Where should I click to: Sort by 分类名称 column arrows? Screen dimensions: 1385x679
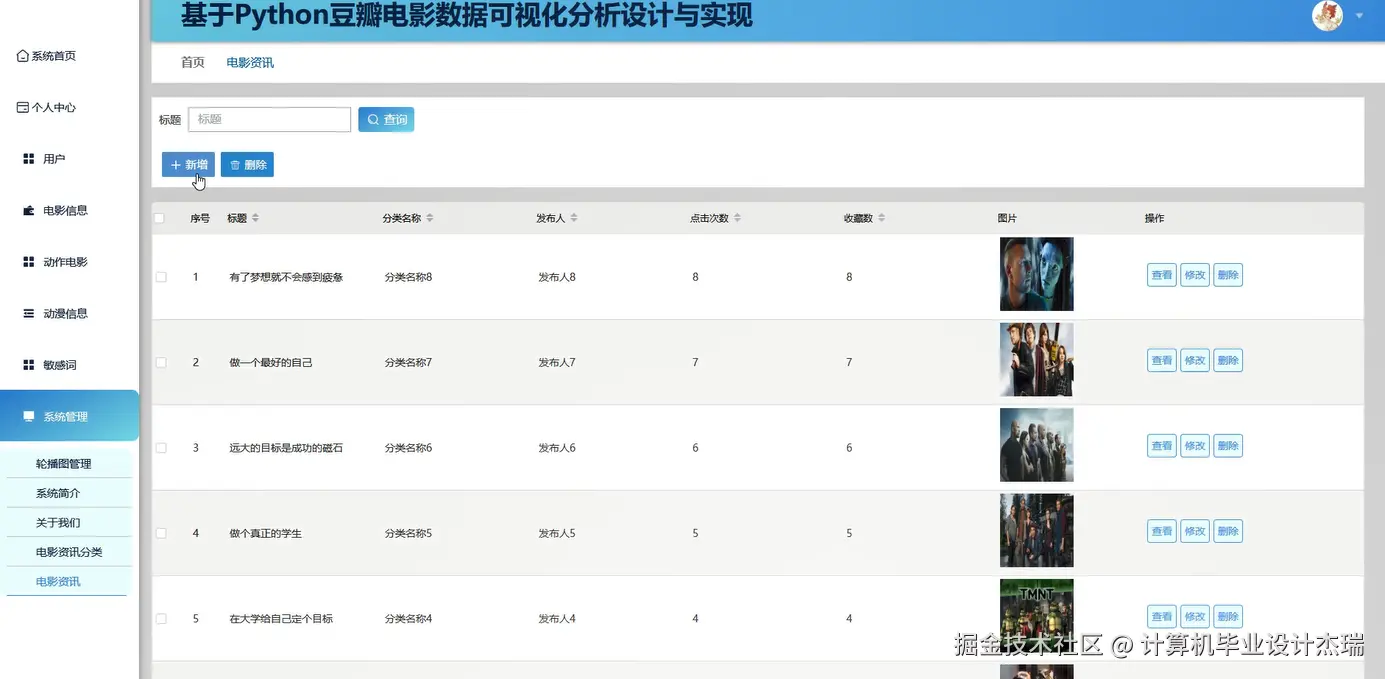pyautogui.click(x=430, y=218)
